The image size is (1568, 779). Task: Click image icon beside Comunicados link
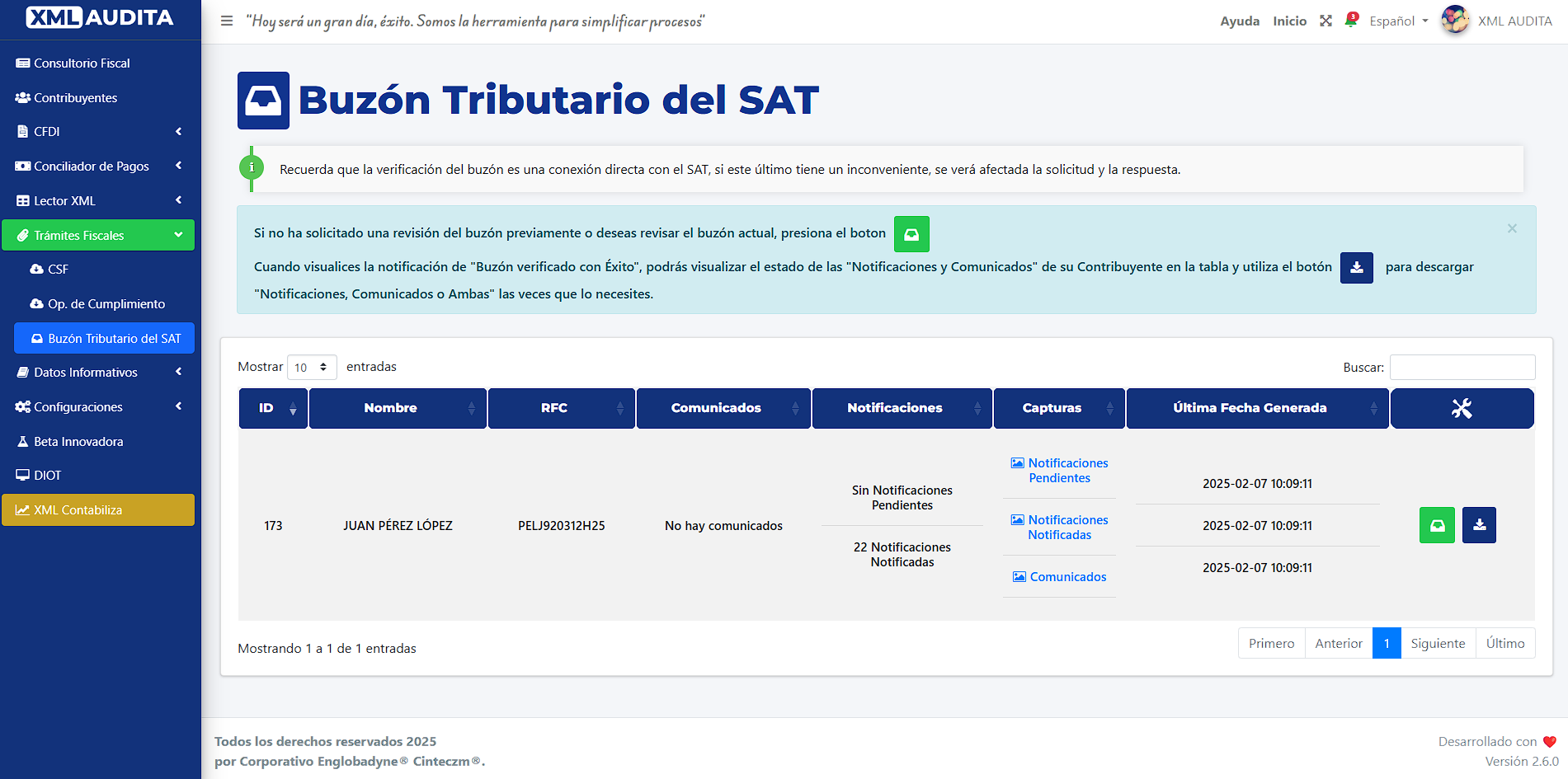click(1019, 577)
